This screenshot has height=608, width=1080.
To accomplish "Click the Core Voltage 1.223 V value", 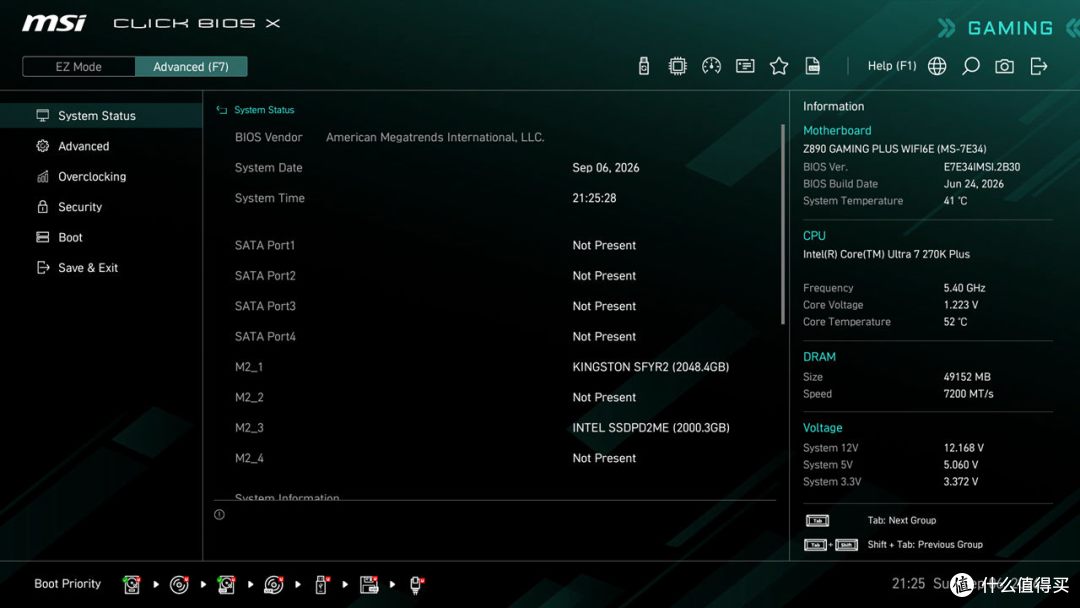I will pyautogui.click(x=961, y=304).
